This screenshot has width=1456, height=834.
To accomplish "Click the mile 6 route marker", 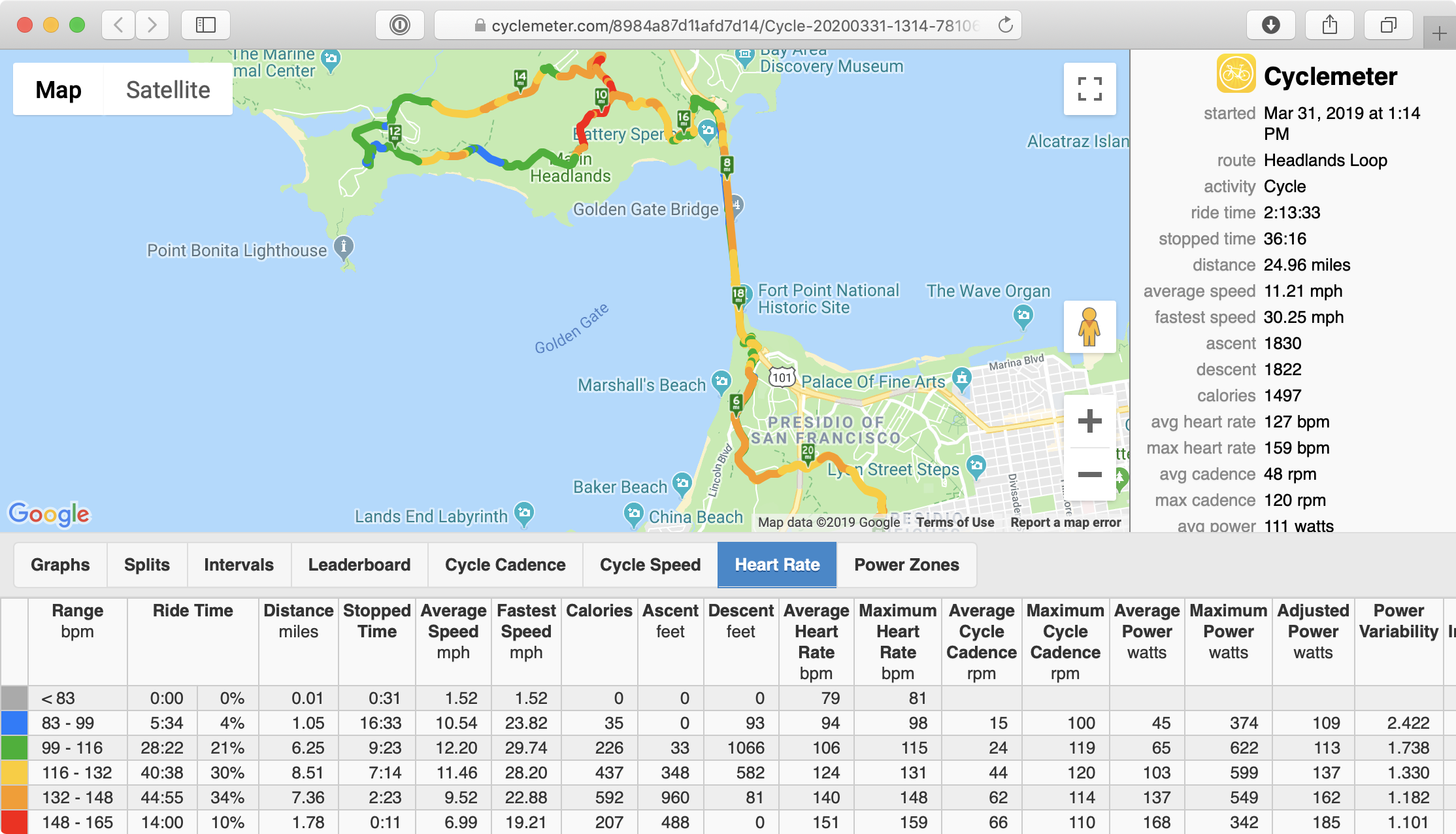I will pos(736,405).
